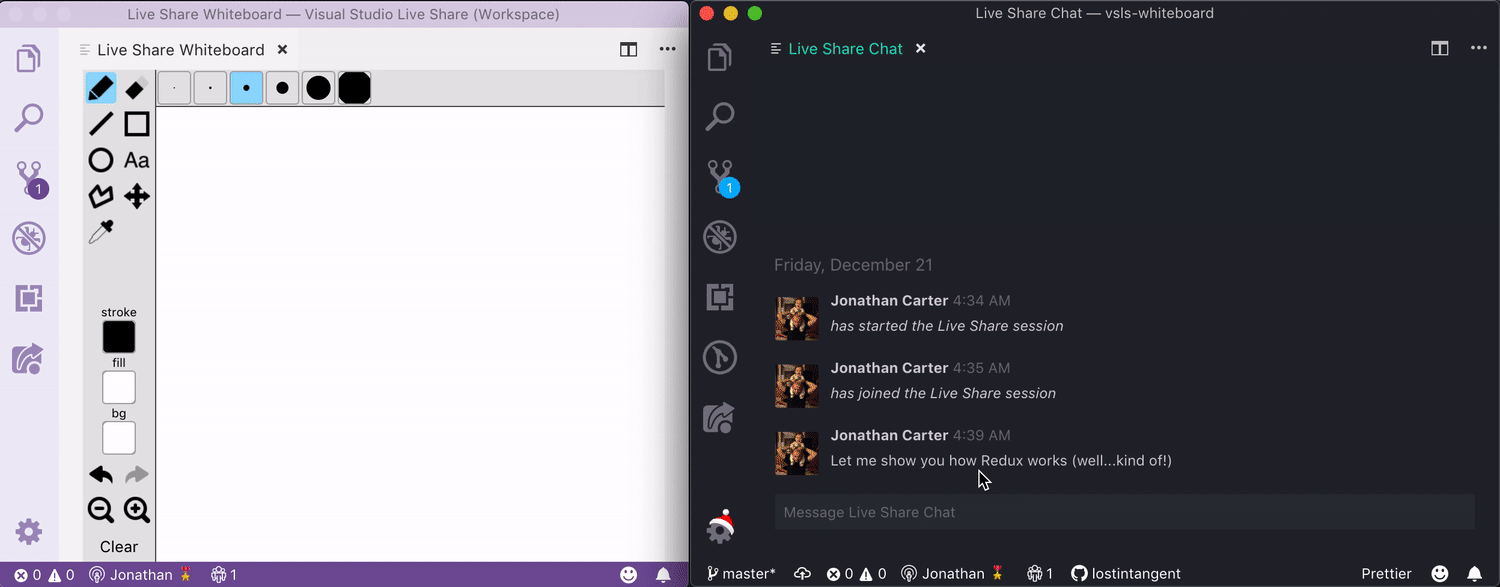Image resolution: width=1500 pixels, height=587 pixels.
Task: Open the fill color swatch
Action: pos(119,388)
